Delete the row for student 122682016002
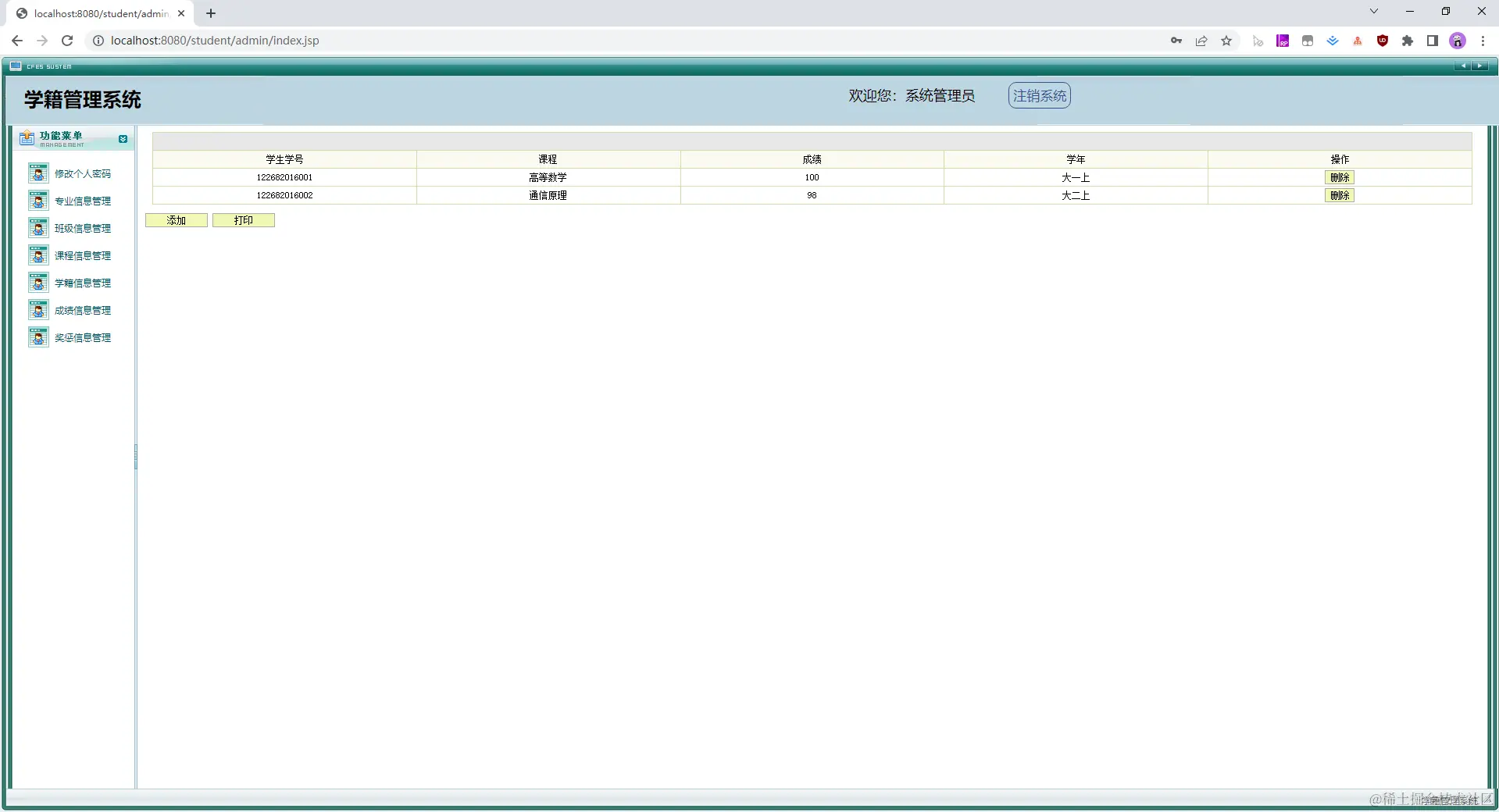Image resolution: width=1499 pixels, height=812 pixels. (1340, 195)
